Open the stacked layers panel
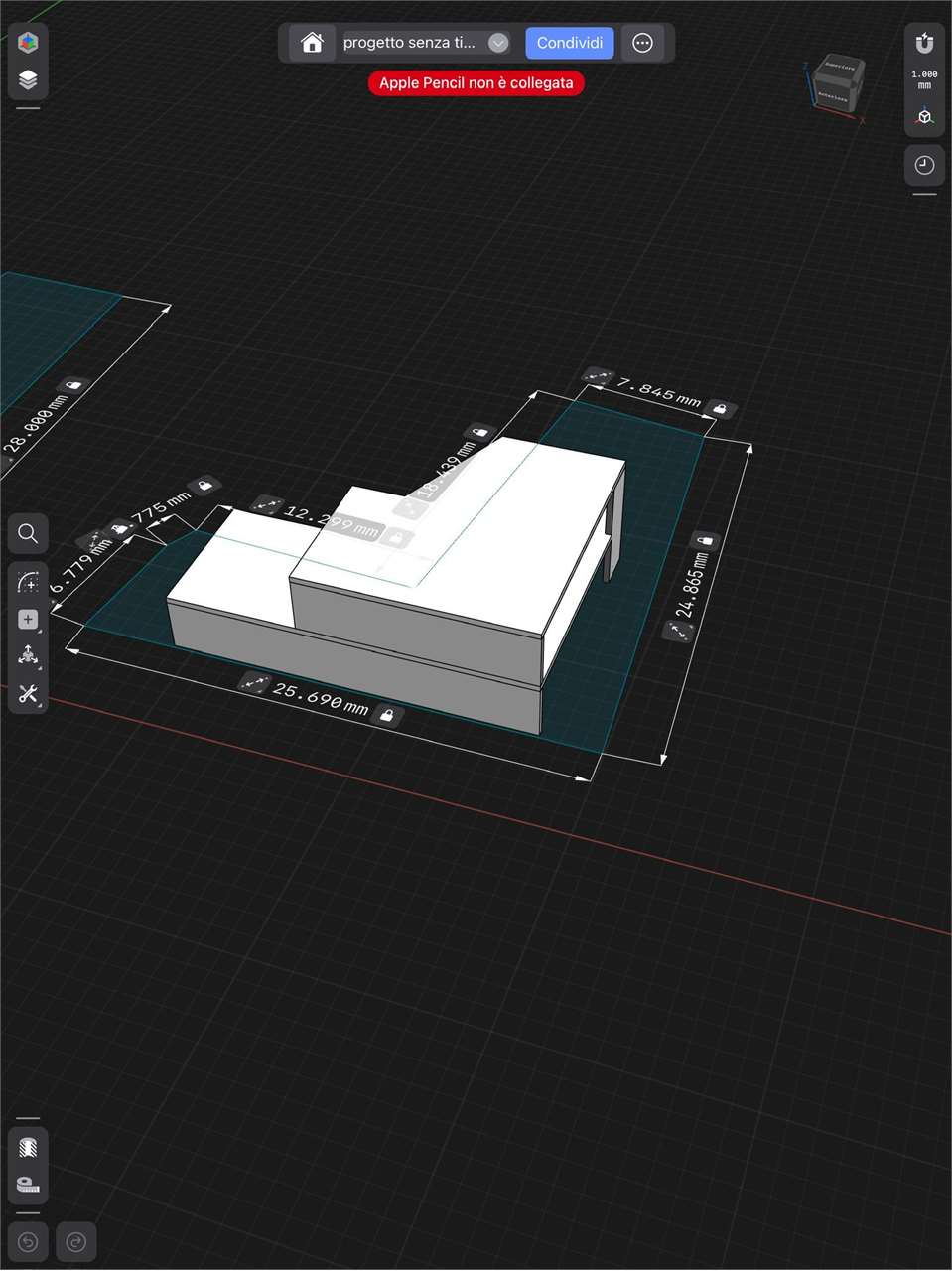The image size is (952, 1271). pyautogui.click(x=28, y=79)
